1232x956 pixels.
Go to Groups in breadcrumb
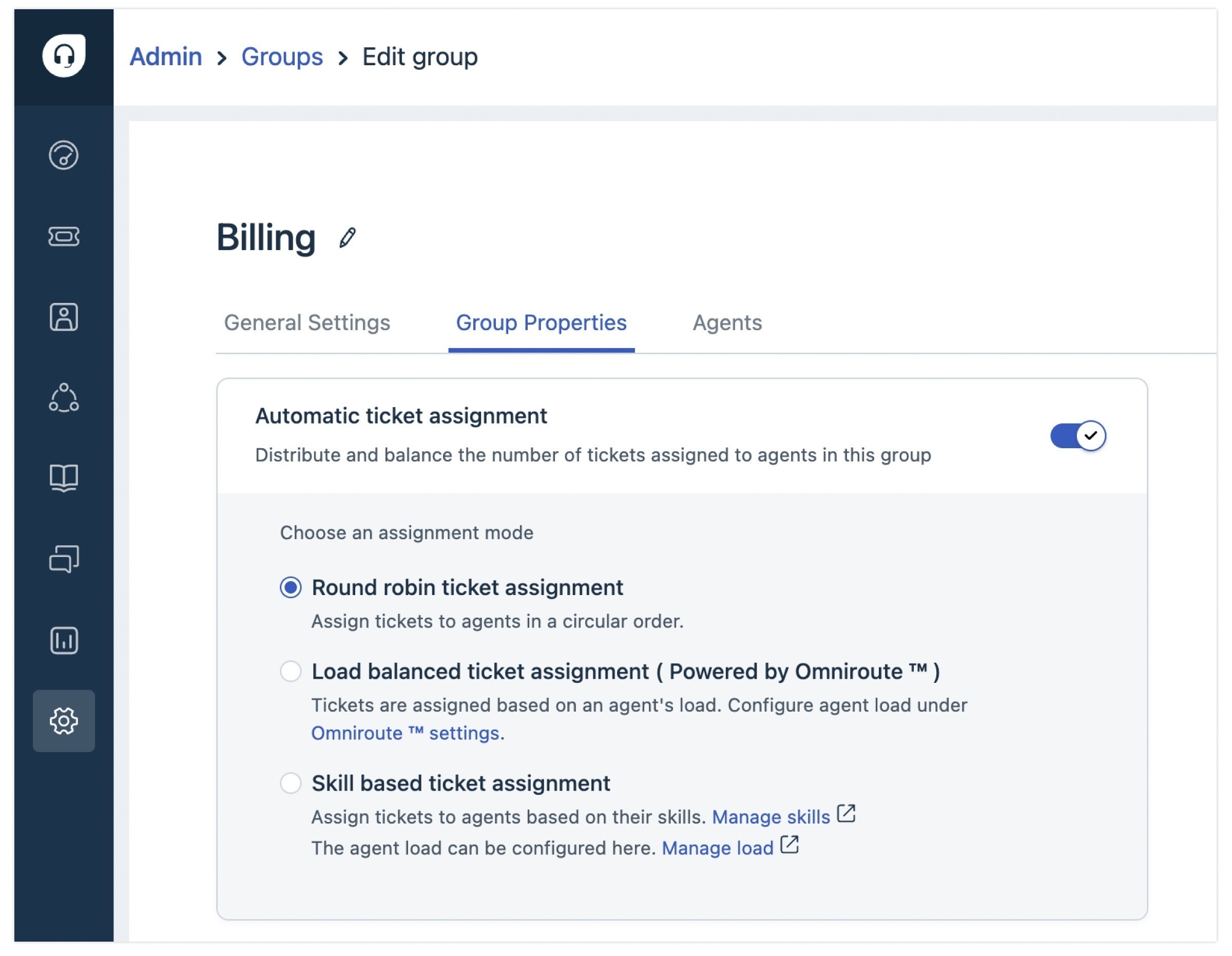click(282, 56)
